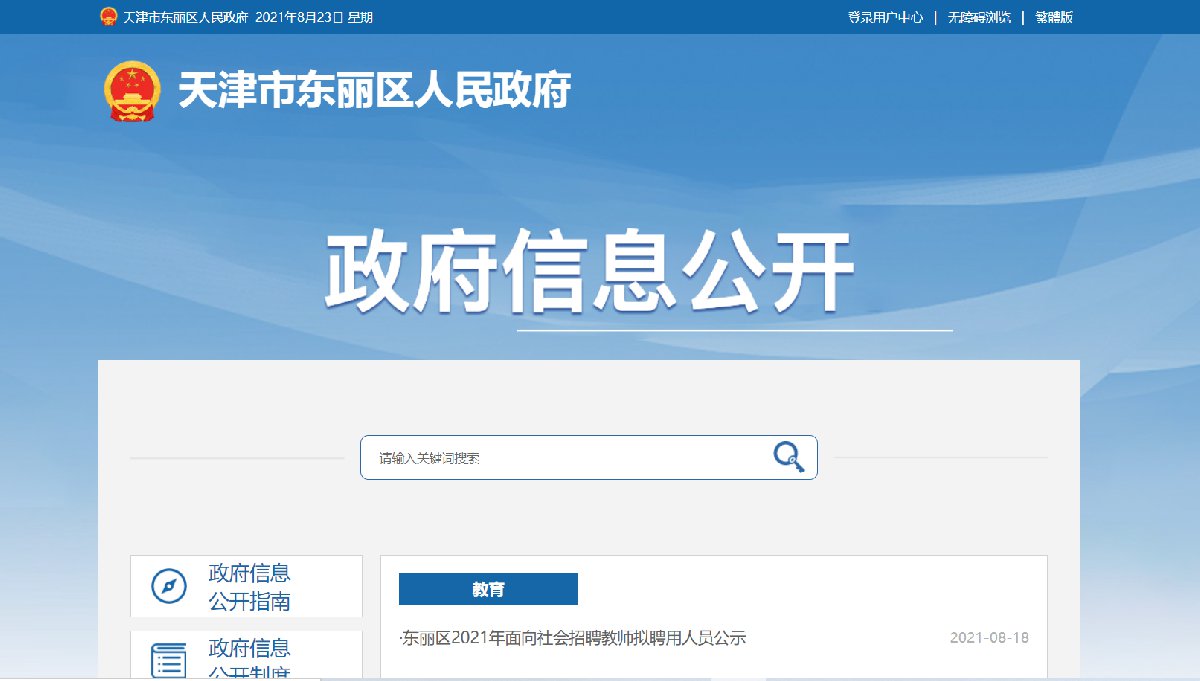This screenshot has width=1200, height=681.
Task: Open 东丽区2021年面向社会招聘教师拟聘用人员公示 article
Action: [573, 638]
